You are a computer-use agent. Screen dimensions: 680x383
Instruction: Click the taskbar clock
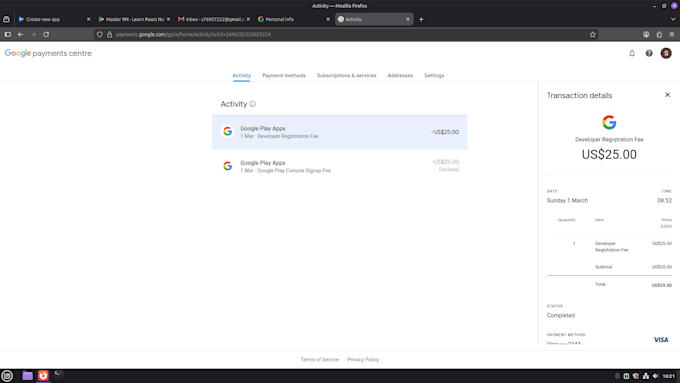click(669, 376)
